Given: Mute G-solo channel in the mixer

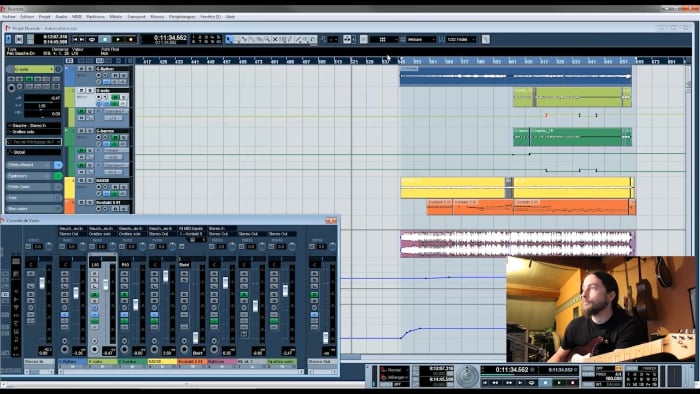Looking at the screenshot, I should (x=95, y=274).
